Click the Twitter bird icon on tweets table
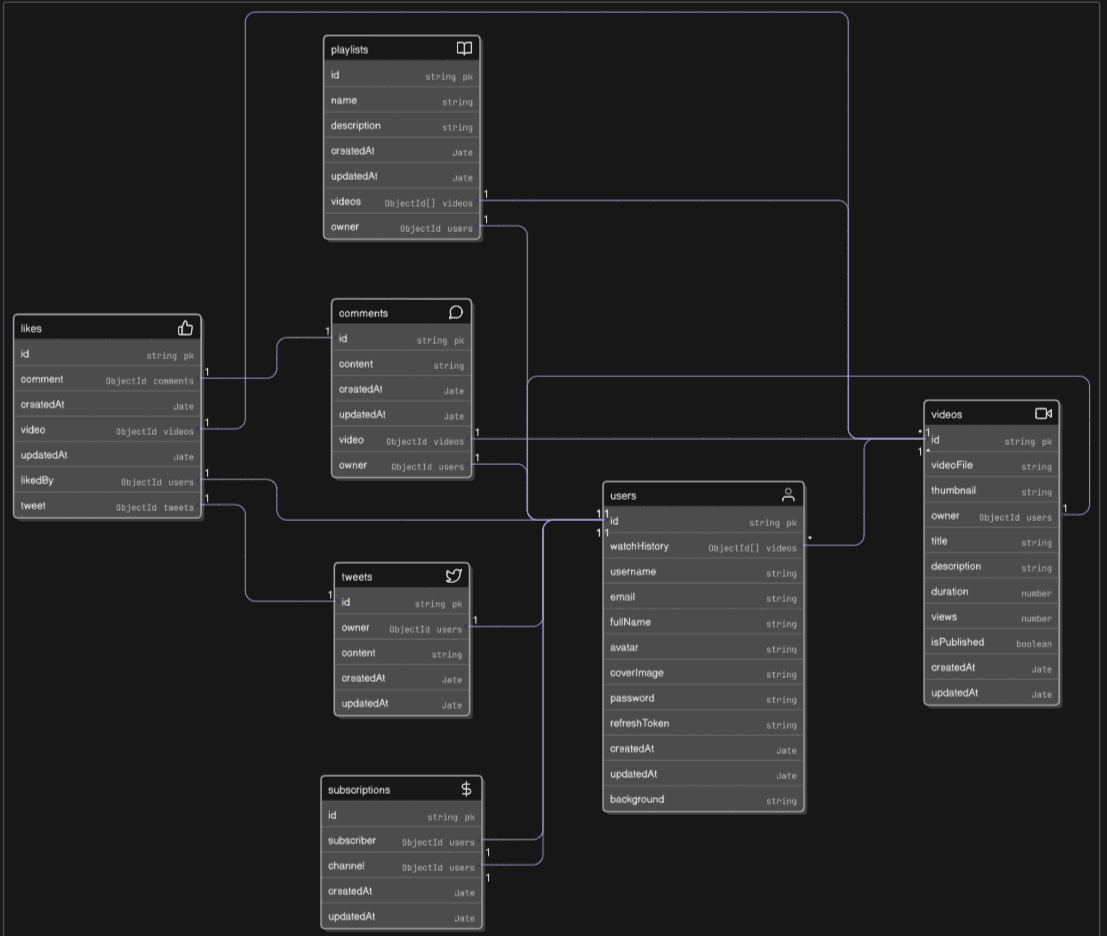 (454, 576)
